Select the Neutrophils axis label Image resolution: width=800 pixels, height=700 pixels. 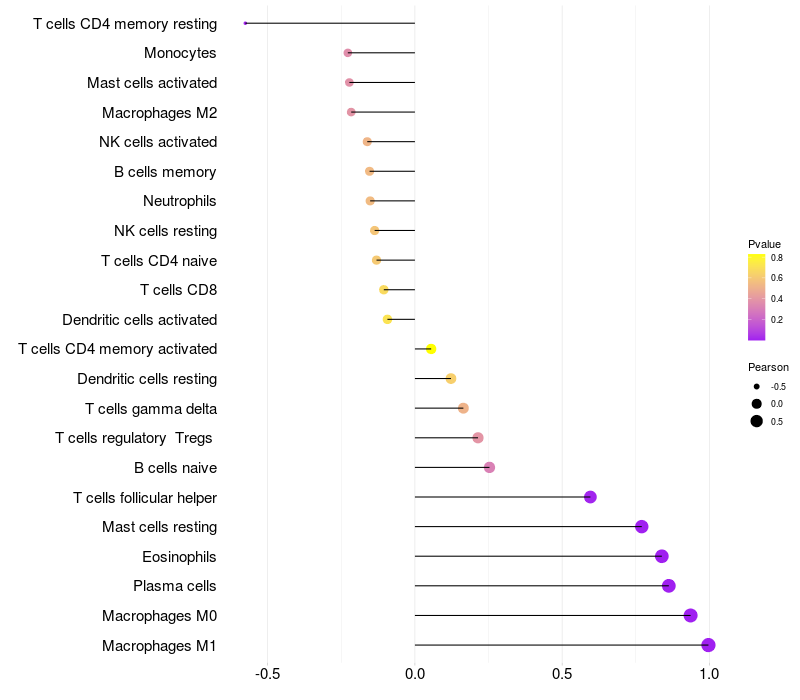pyautogui.click(x=179, y=201)
